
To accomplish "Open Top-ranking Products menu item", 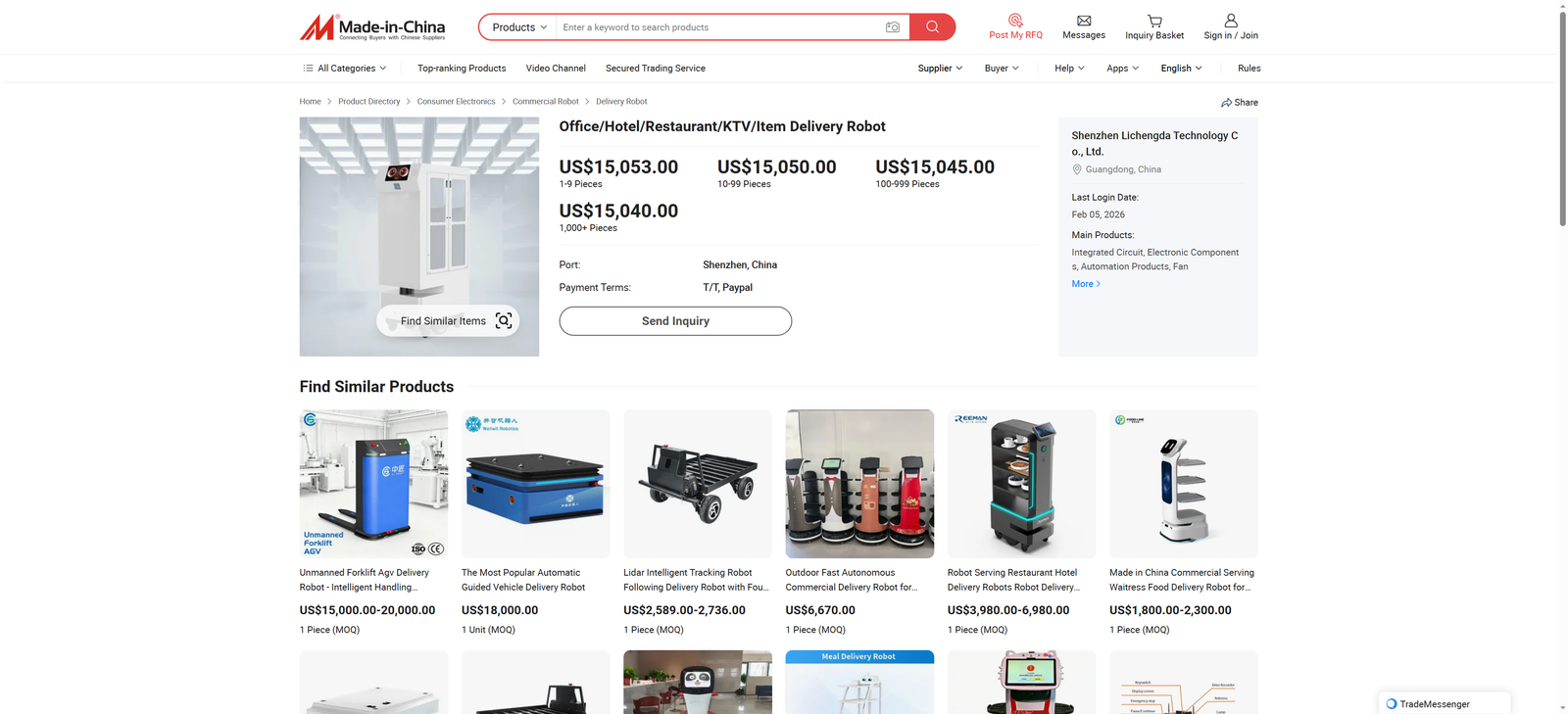I will tap(462, 69).
